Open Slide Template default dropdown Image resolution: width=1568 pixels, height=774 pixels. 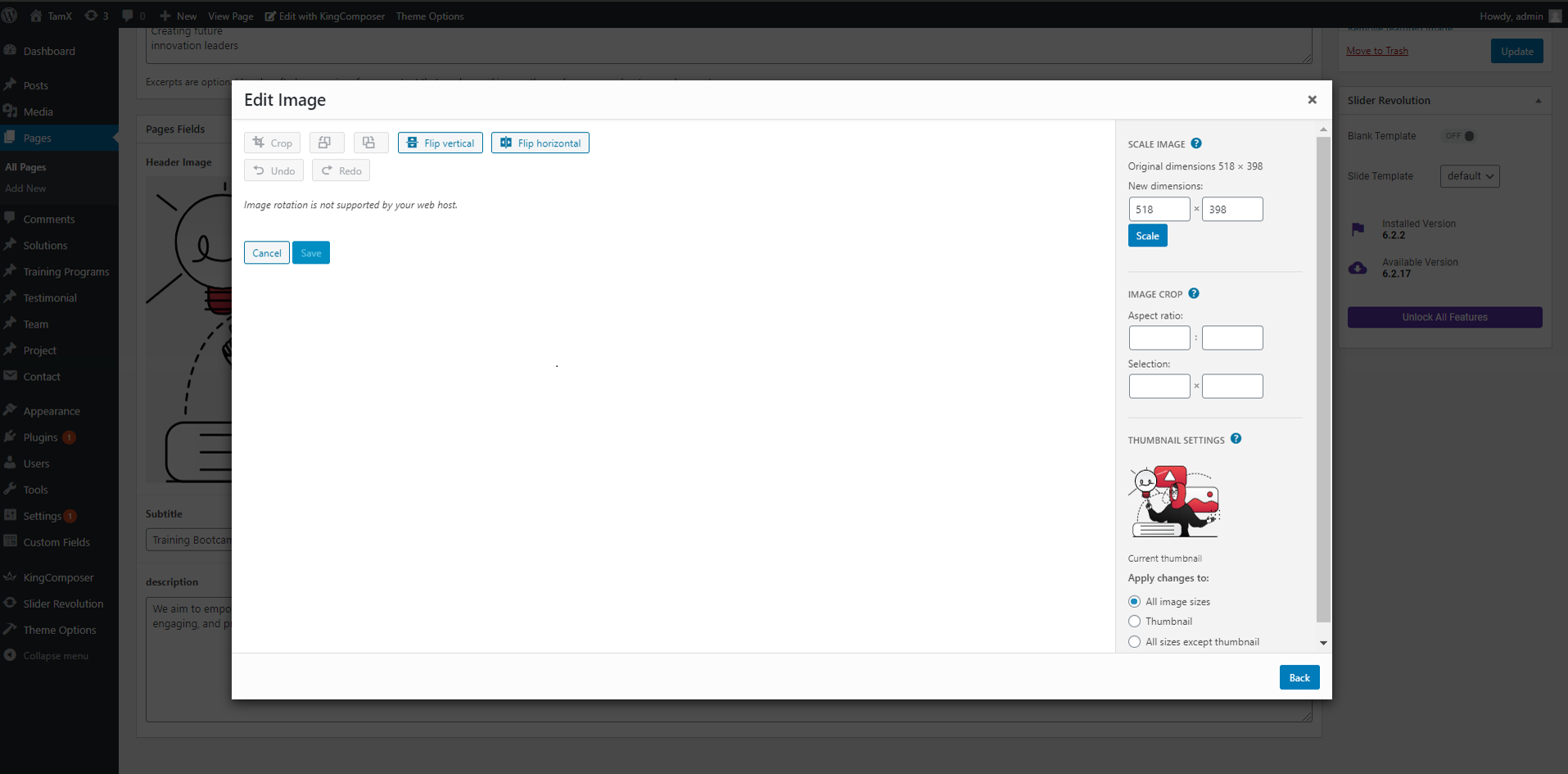pos(1470,176)
